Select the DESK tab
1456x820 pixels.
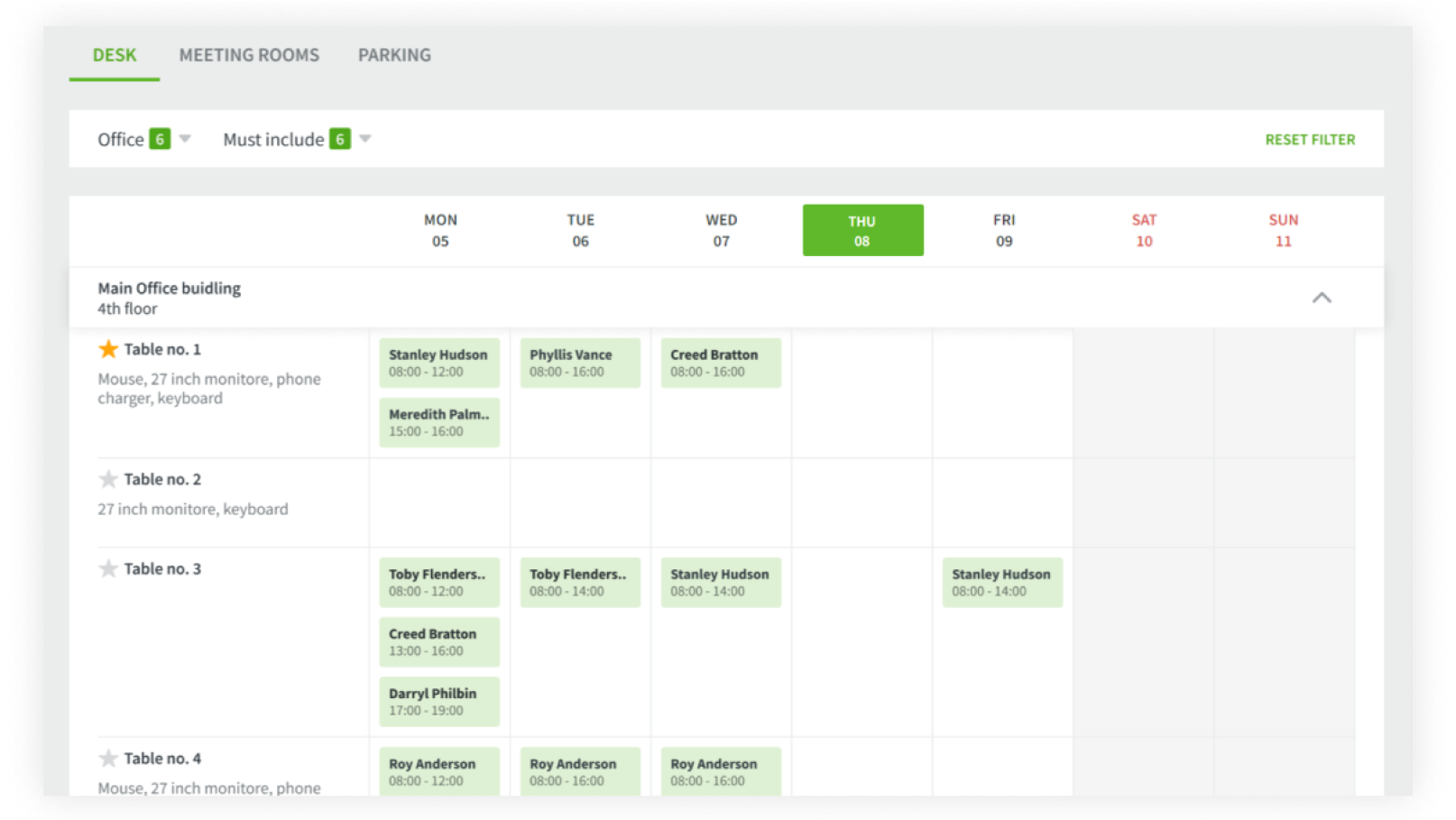tap(114, 55)
